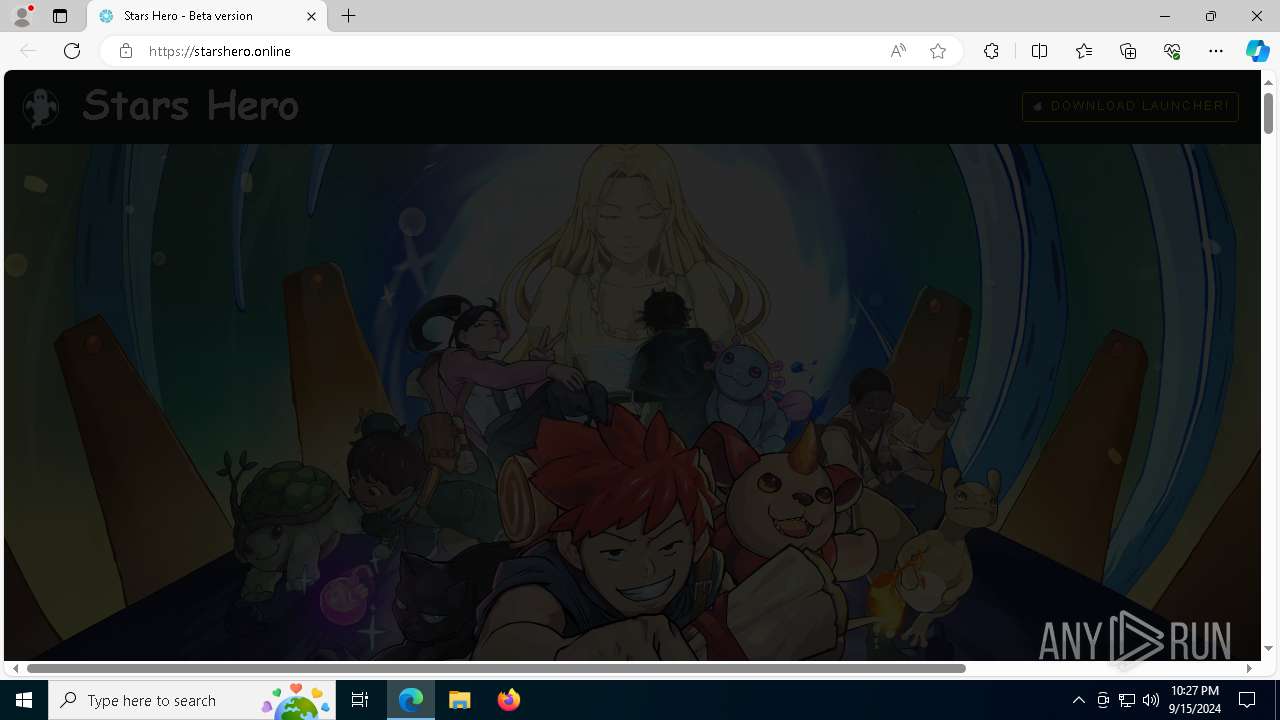
Task: Go back with the back arrow
Action: (28, 51)
